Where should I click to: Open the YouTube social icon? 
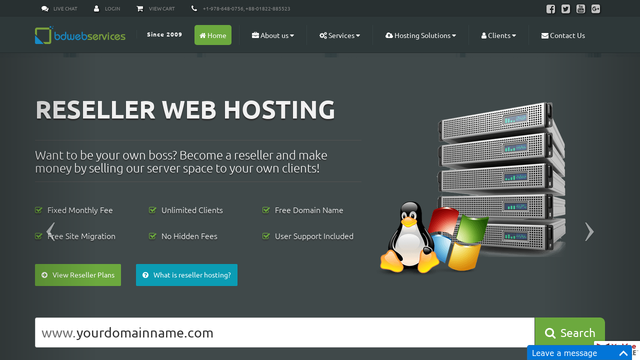(x=580, y=9)
